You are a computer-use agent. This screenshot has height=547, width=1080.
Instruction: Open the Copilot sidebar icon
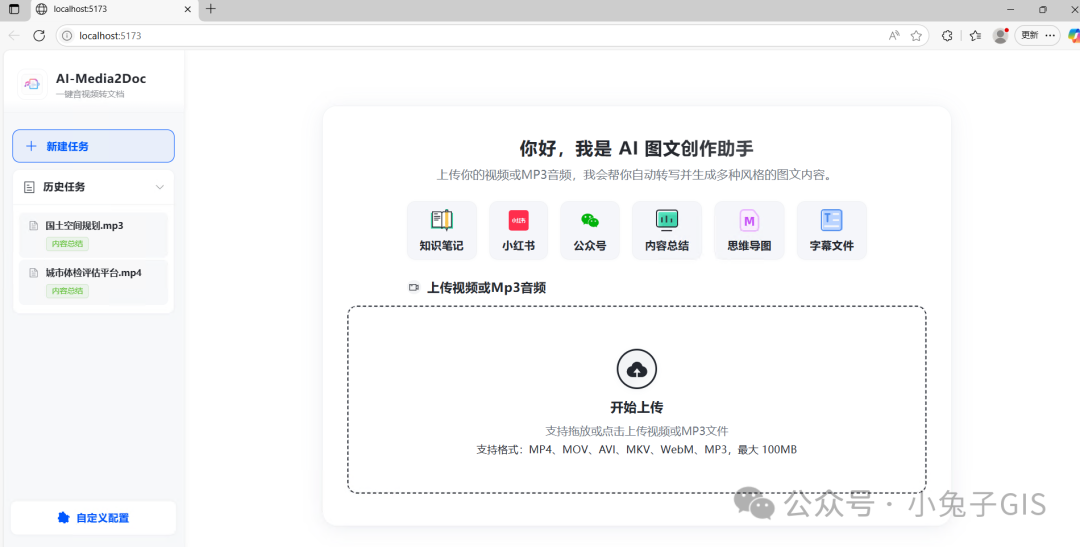[x=1074, y=36]
